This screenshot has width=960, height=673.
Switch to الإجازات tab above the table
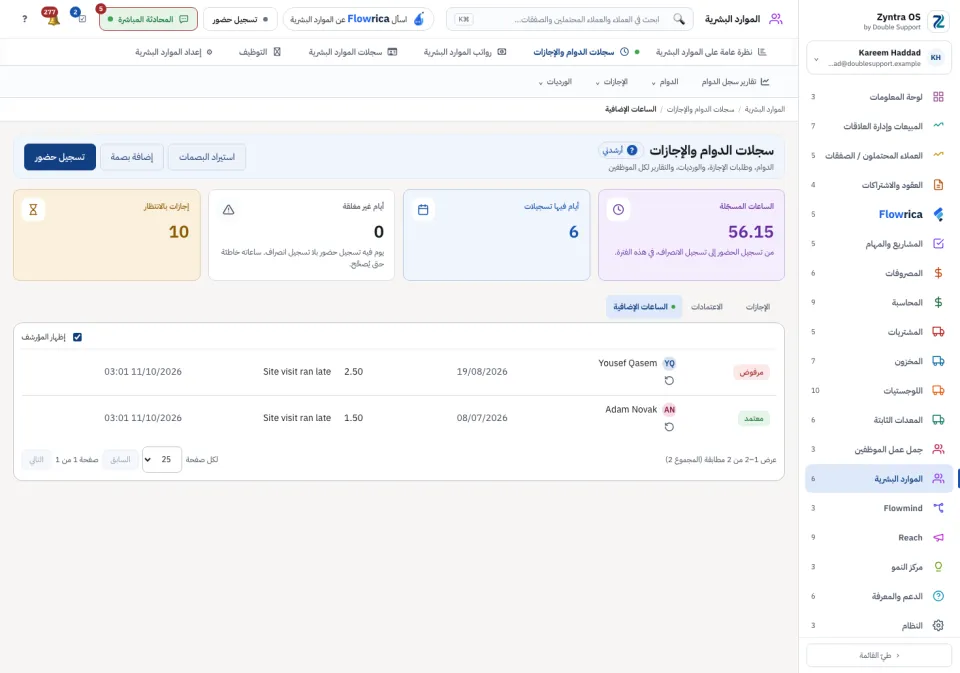[x=757, y=307]
